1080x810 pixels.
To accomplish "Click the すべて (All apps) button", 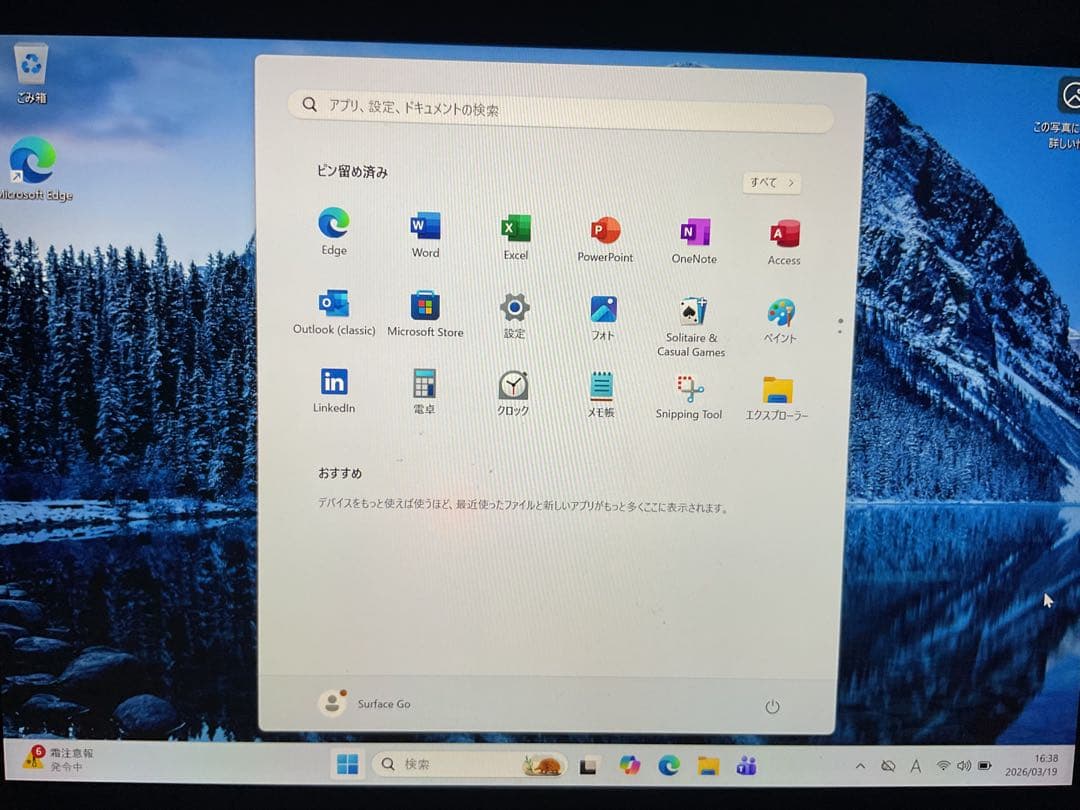I will tap(771, 183).
